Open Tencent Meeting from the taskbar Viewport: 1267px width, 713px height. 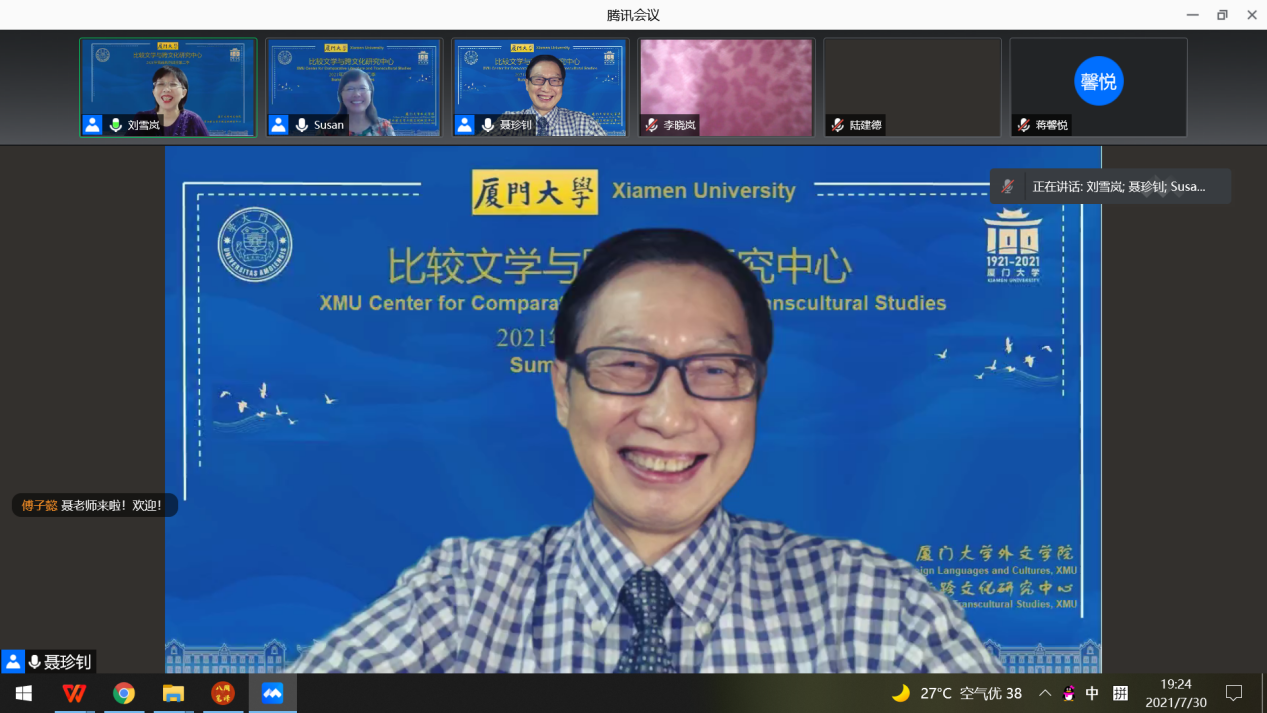[272, 693]
